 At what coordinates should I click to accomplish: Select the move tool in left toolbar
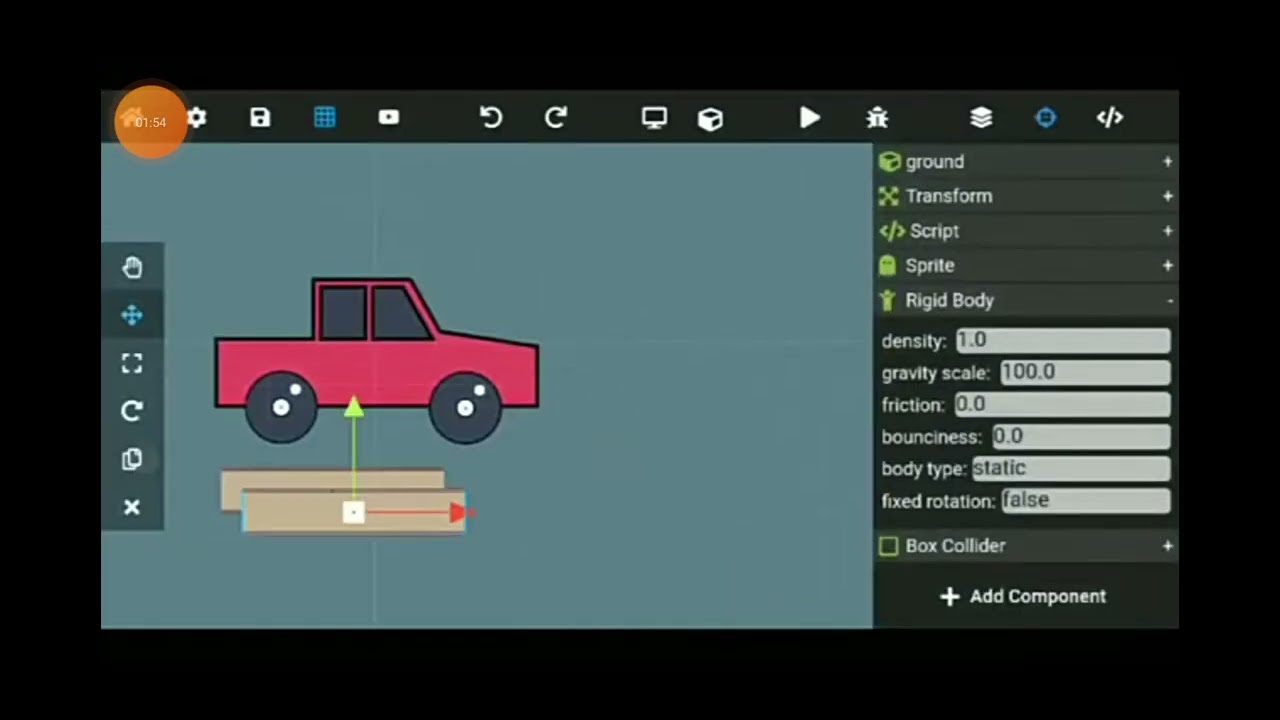point(132,316)
